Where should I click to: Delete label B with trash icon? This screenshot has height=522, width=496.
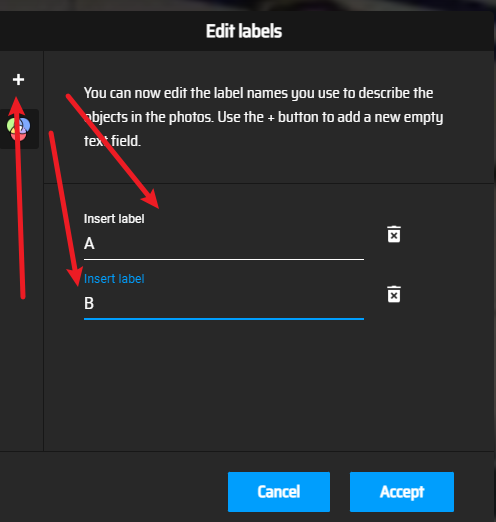point(394,294)
